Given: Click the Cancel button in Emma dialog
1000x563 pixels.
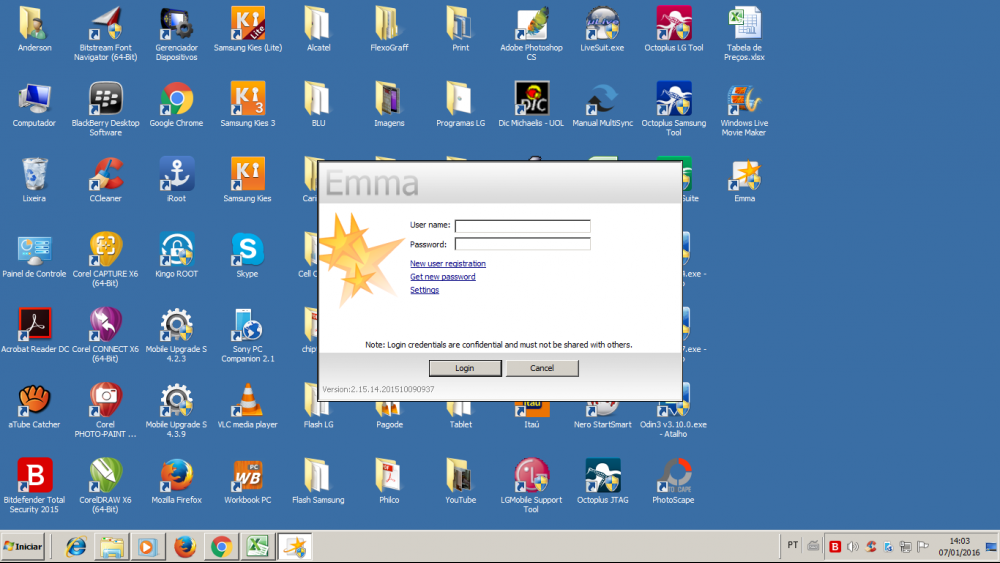Looking at the screenshot, I should pyautogui.click(x=542, y=368).
